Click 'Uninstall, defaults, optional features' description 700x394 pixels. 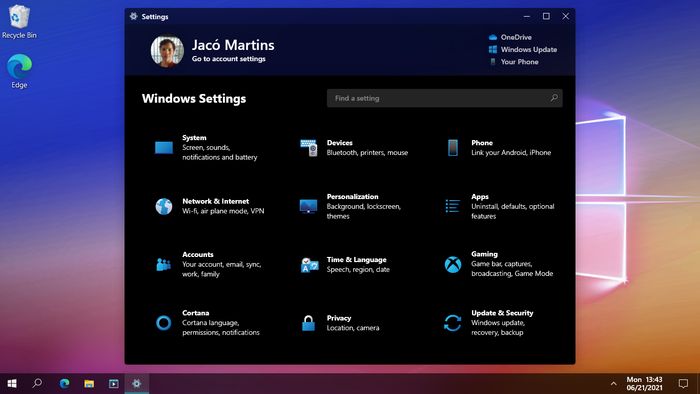tap(512, 211)
